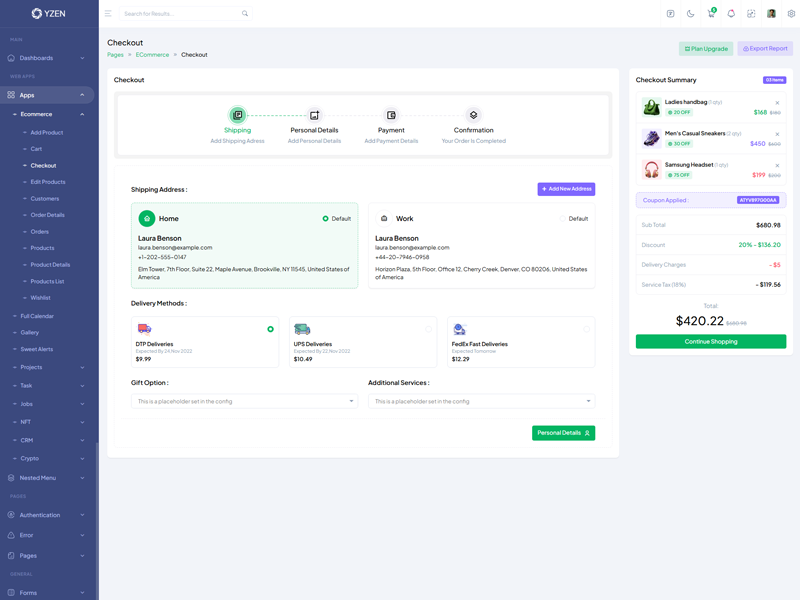Viewport: 800px width, 600px height.
Task: Collapse the sidebar with the hamburger icon
Action: click(108, 14)
